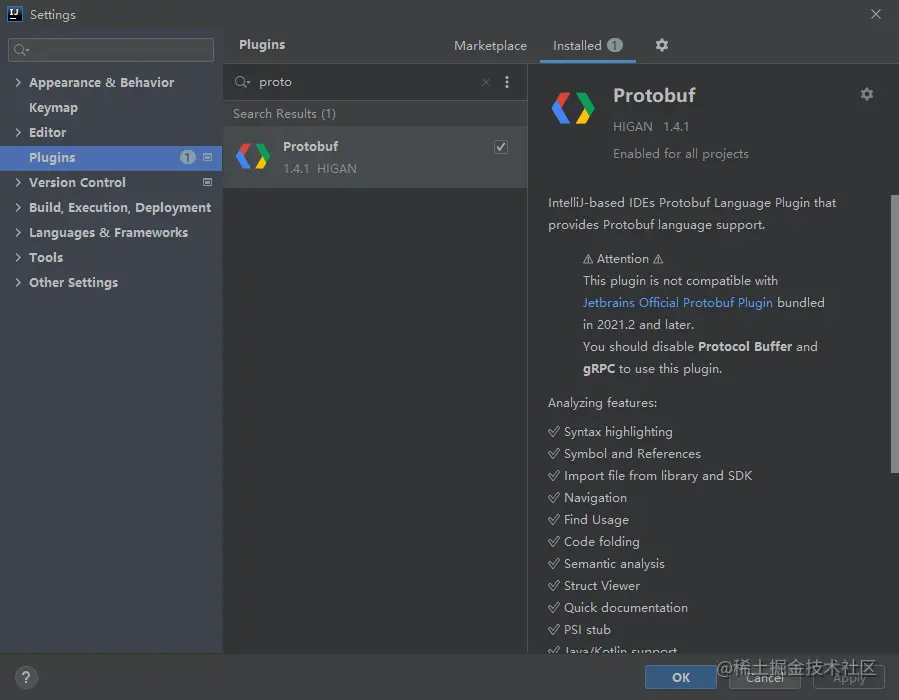Open the Tools settings page

coord(46,257)
